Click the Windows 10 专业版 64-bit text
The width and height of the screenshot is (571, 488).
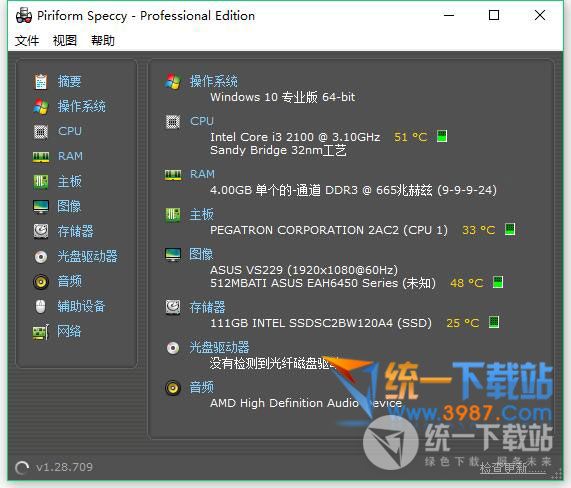coord(283,97)
